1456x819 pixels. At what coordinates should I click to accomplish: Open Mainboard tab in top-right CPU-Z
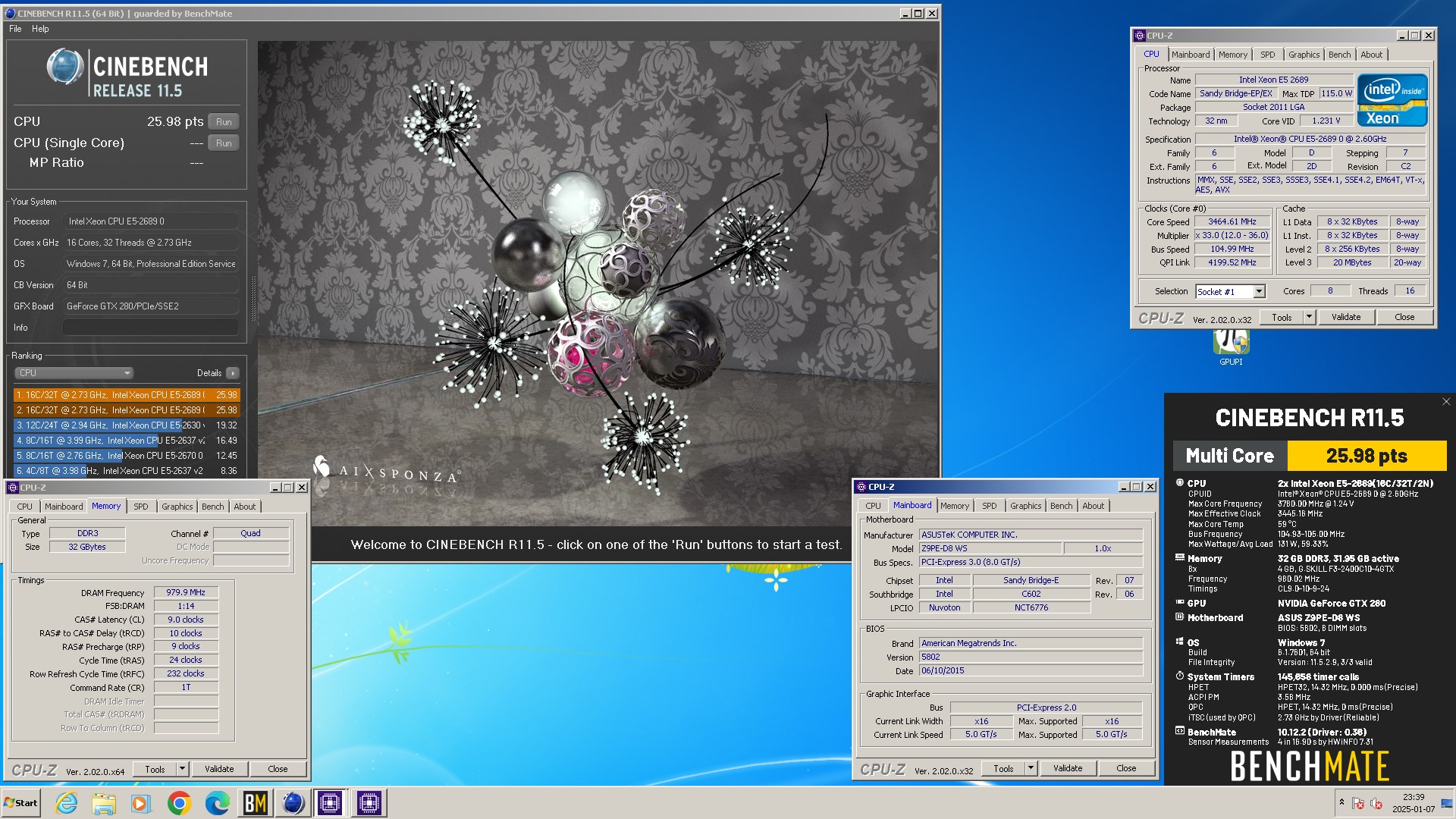coord(1190,55)
